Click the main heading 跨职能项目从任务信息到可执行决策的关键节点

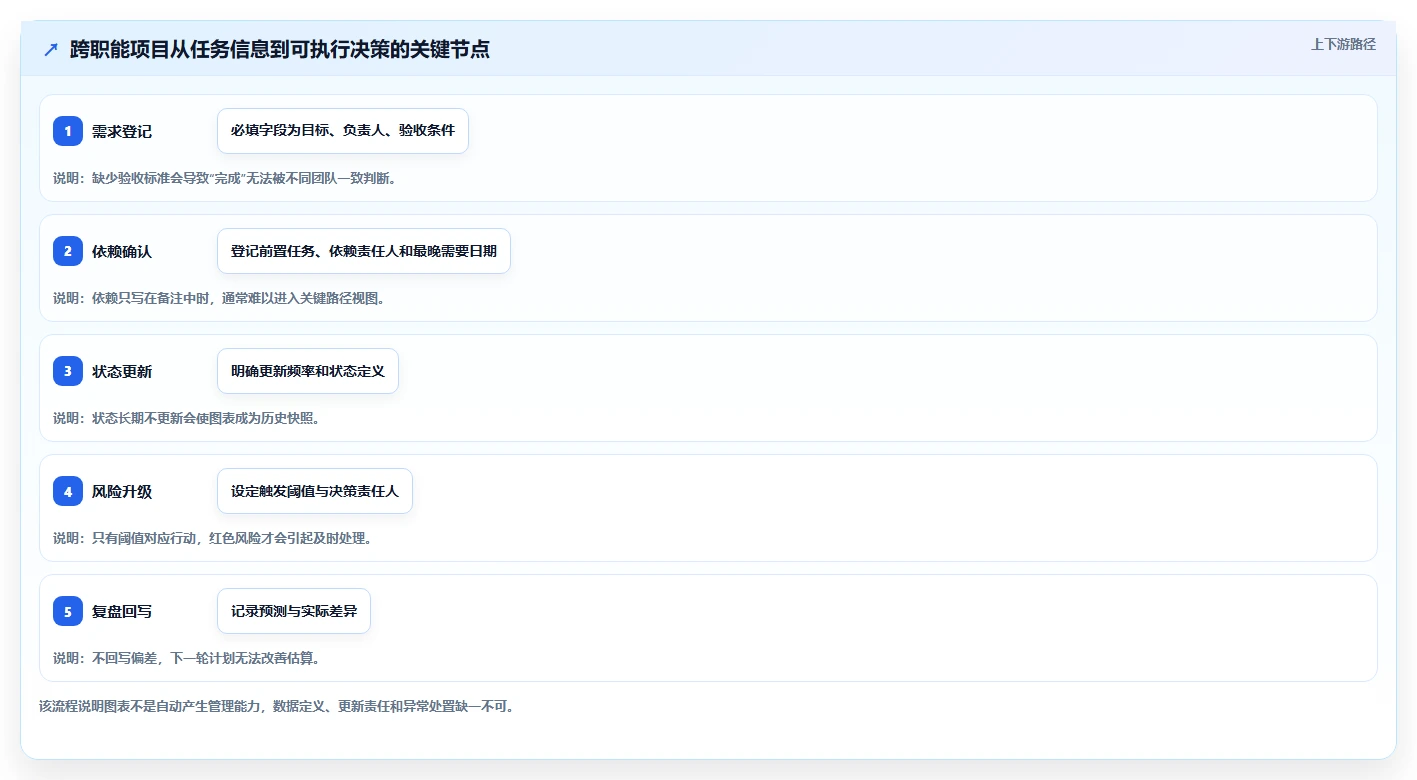click(280, 49)
